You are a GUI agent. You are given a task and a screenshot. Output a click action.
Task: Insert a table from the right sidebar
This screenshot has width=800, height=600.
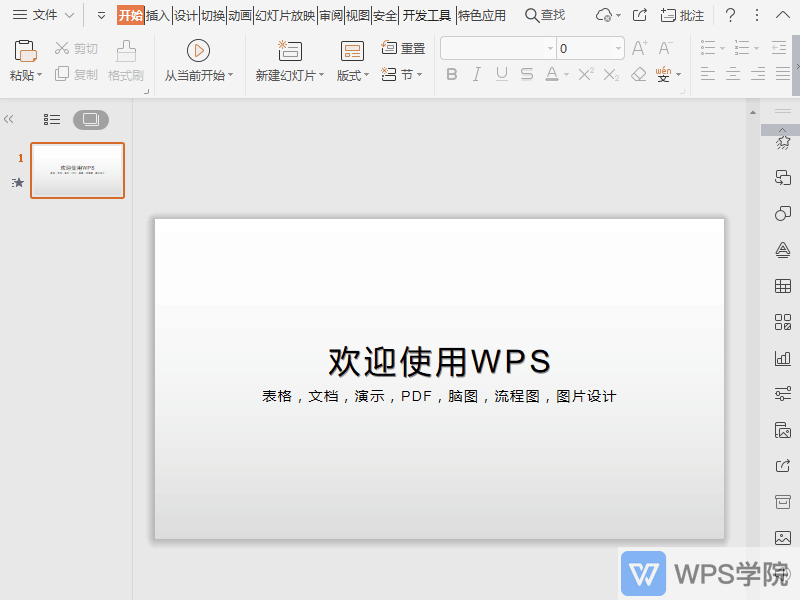pyautogui.click(x=783, y=286)
